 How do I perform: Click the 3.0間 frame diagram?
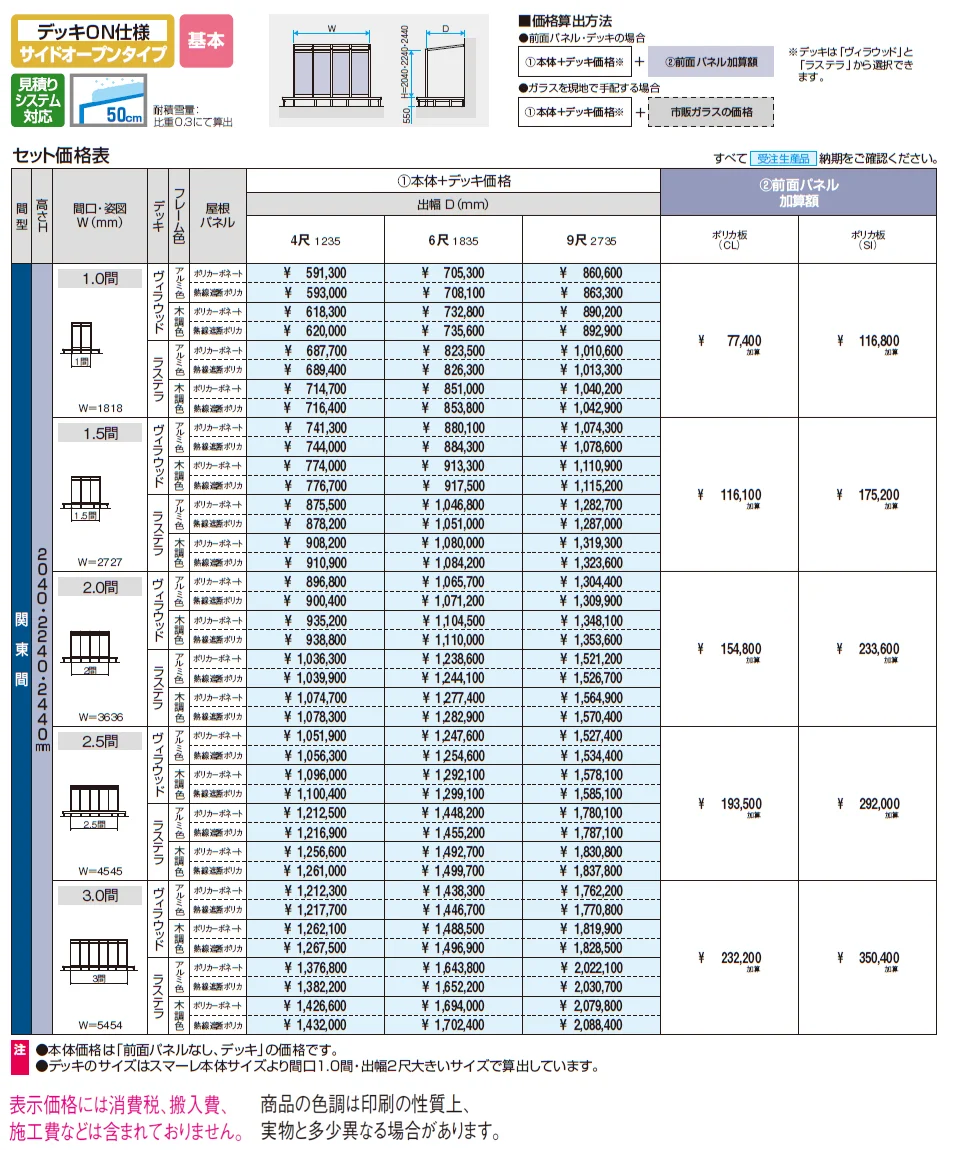[x=99, y=961]
